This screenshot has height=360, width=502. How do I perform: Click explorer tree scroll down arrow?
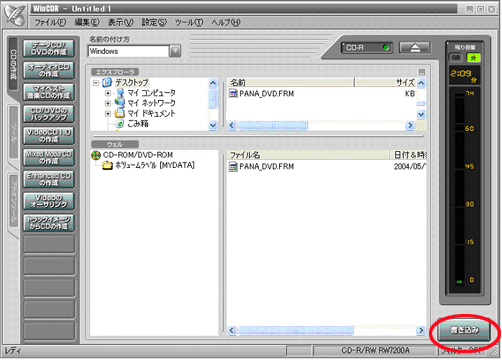pyautogui.click(x=213, y=125)
